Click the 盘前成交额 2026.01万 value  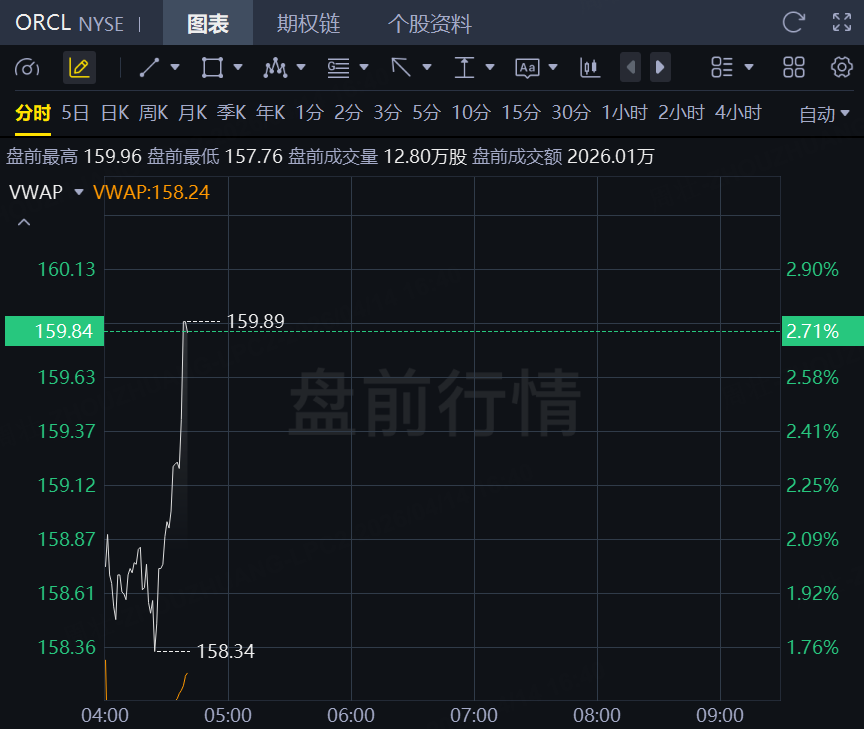pos(563,156)
